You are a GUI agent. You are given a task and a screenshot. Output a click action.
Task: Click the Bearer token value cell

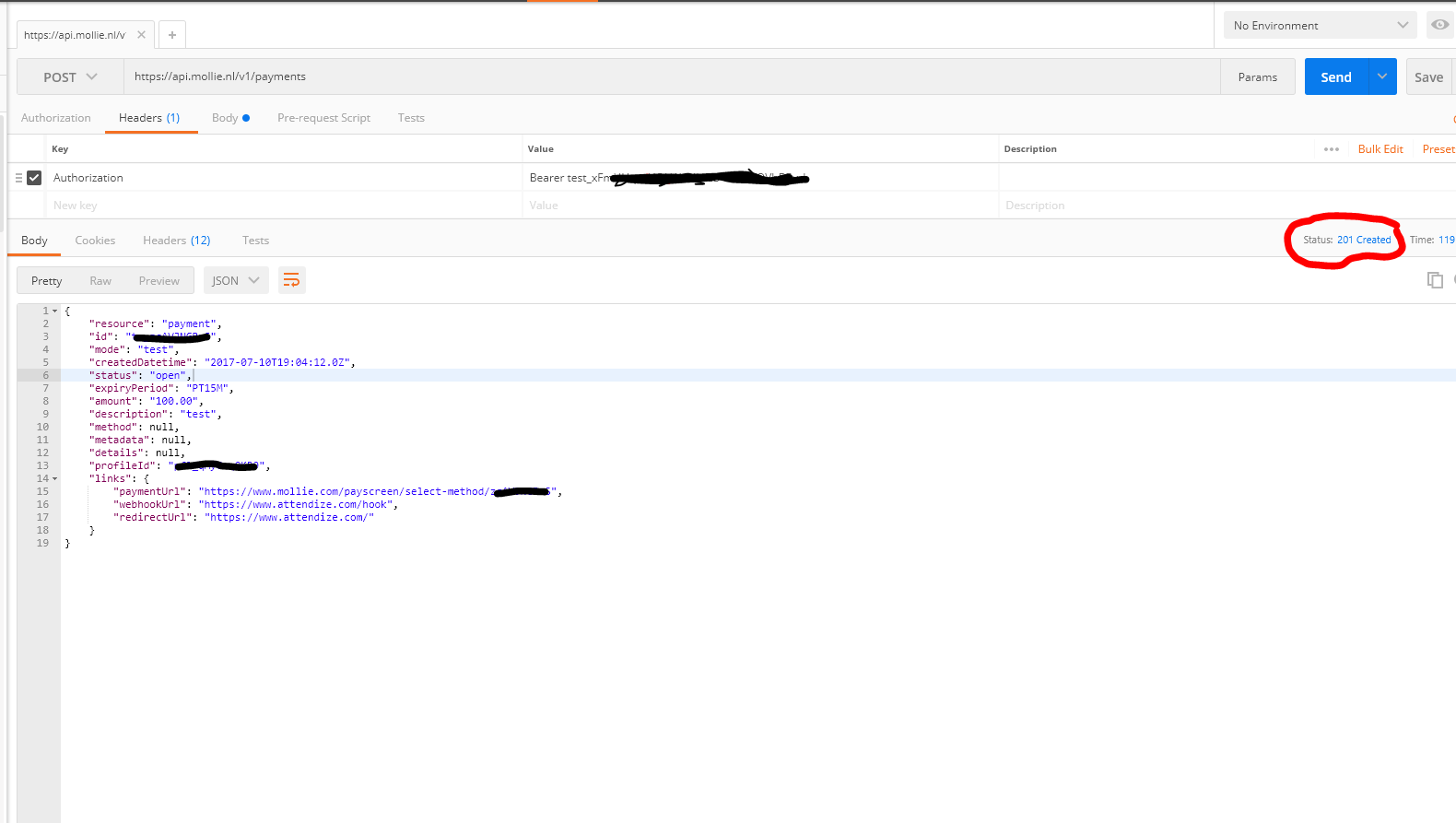(x=760, y=178)
